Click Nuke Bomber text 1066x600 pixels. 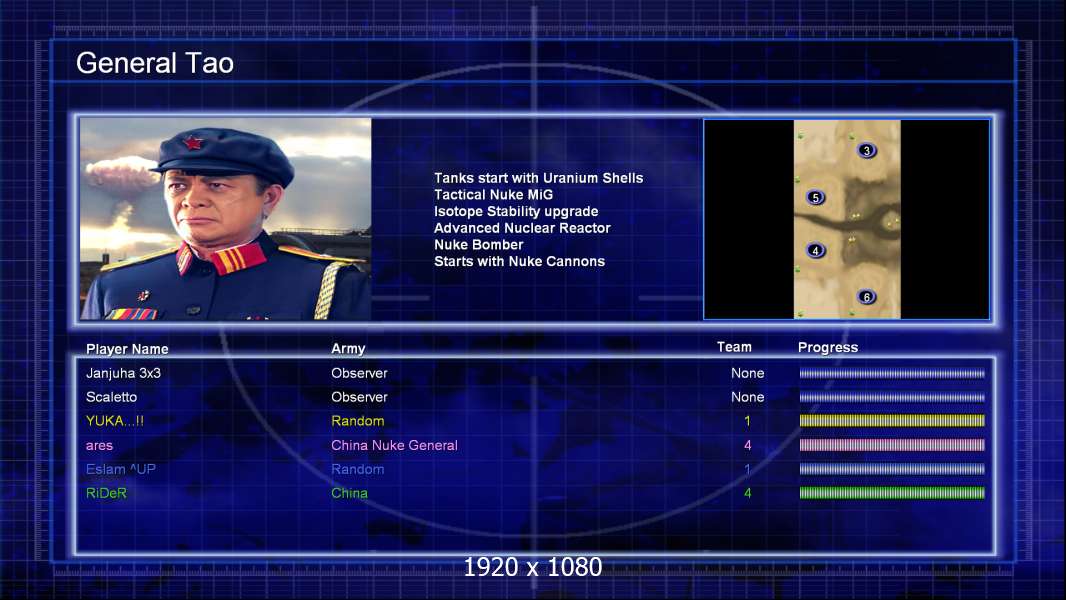point(479,245)
